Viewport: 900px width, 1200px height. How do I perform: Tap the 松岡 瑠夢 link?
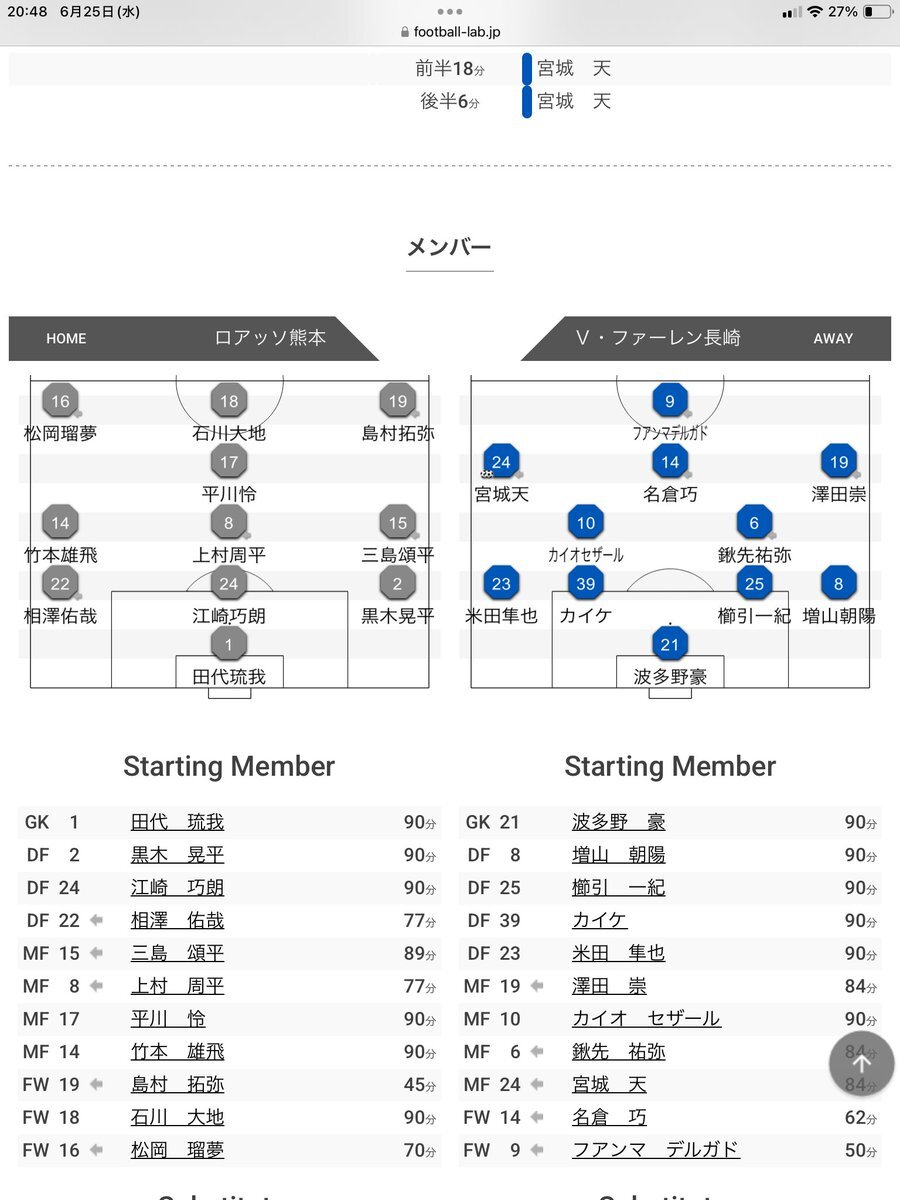177,1150
